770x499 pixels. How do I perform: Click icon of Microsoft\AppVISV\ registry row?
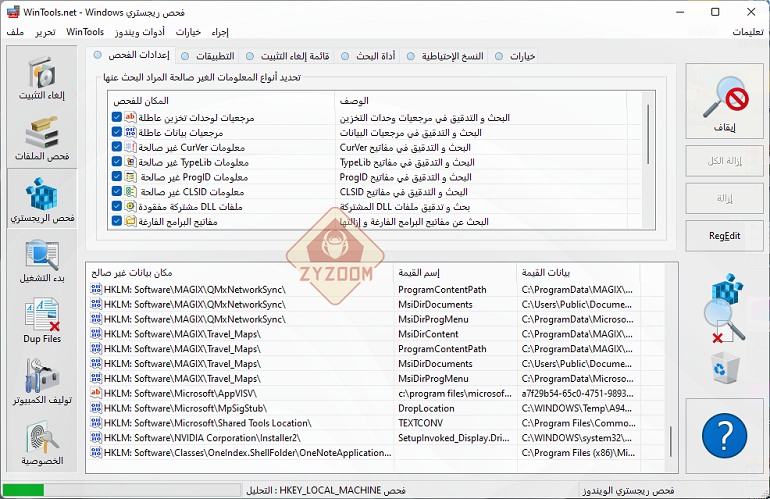pos(96,393)
